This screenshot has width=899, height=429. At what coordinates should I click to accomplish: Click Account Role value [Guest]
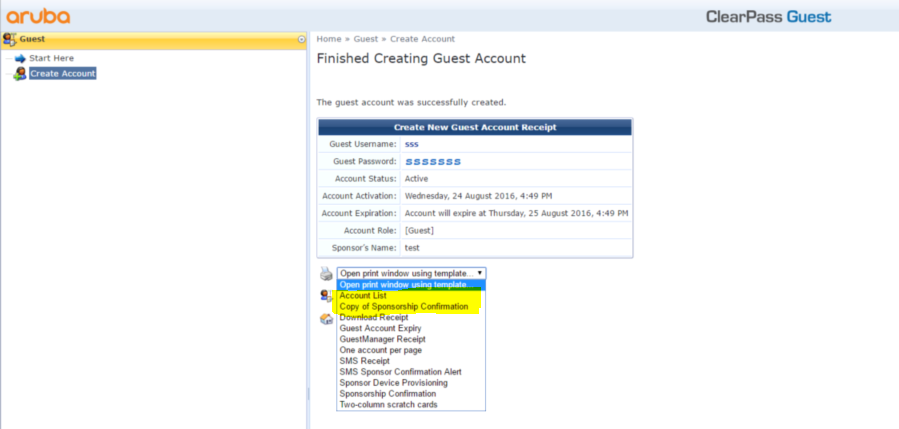[x=419, y=231]
